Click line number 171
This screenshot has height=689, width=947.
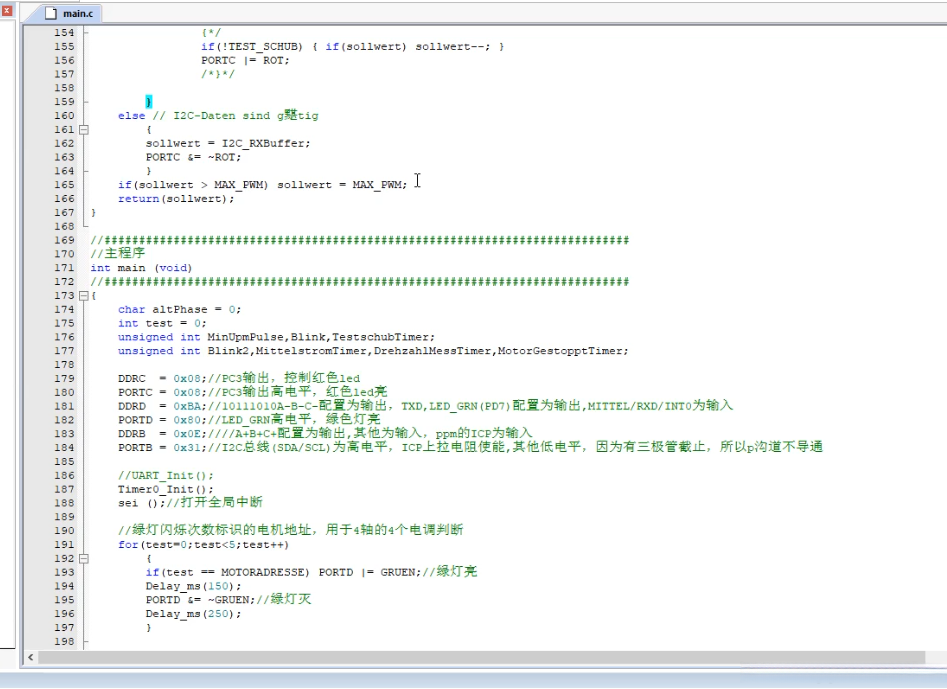(x=64, y=268)
